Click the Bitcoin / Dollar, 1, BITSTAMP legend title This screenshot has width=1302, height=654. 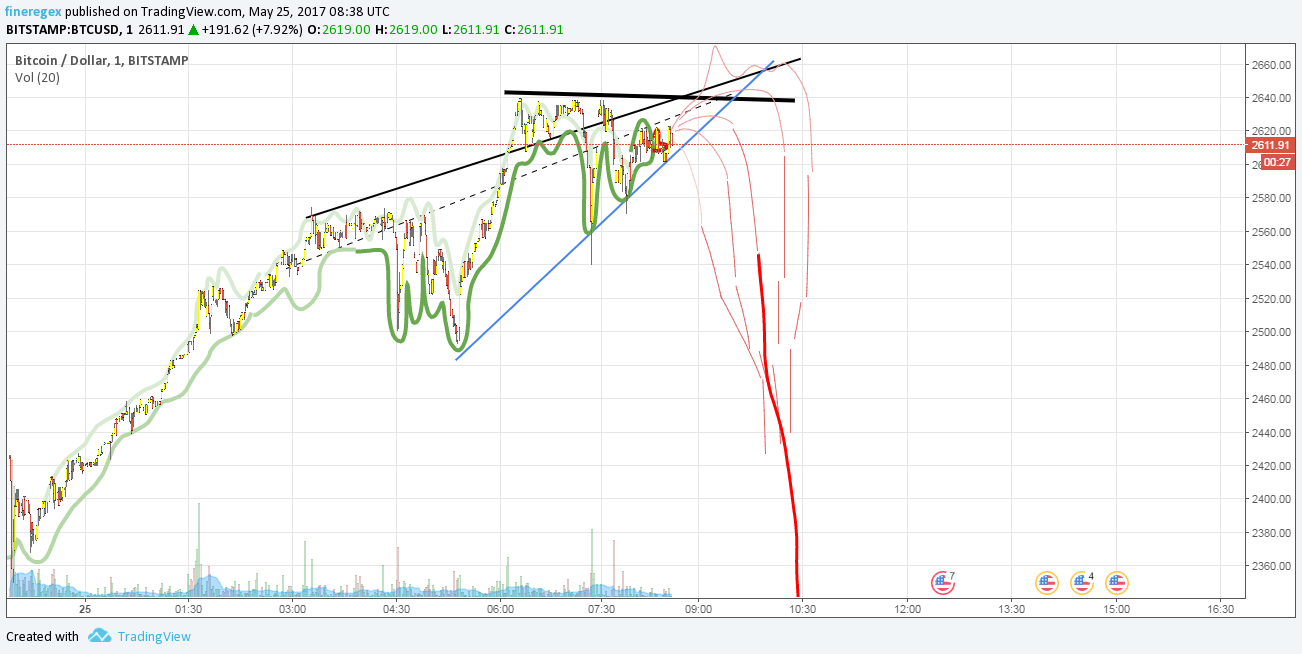click(102, 60)
